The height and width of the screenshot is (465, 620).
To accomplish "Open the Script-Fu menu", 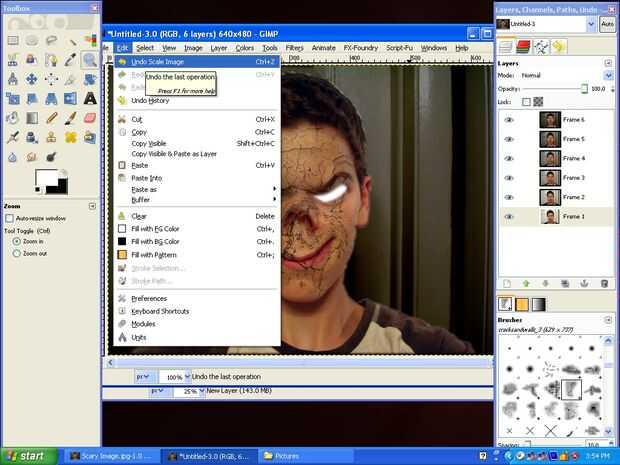I will 399,48.
